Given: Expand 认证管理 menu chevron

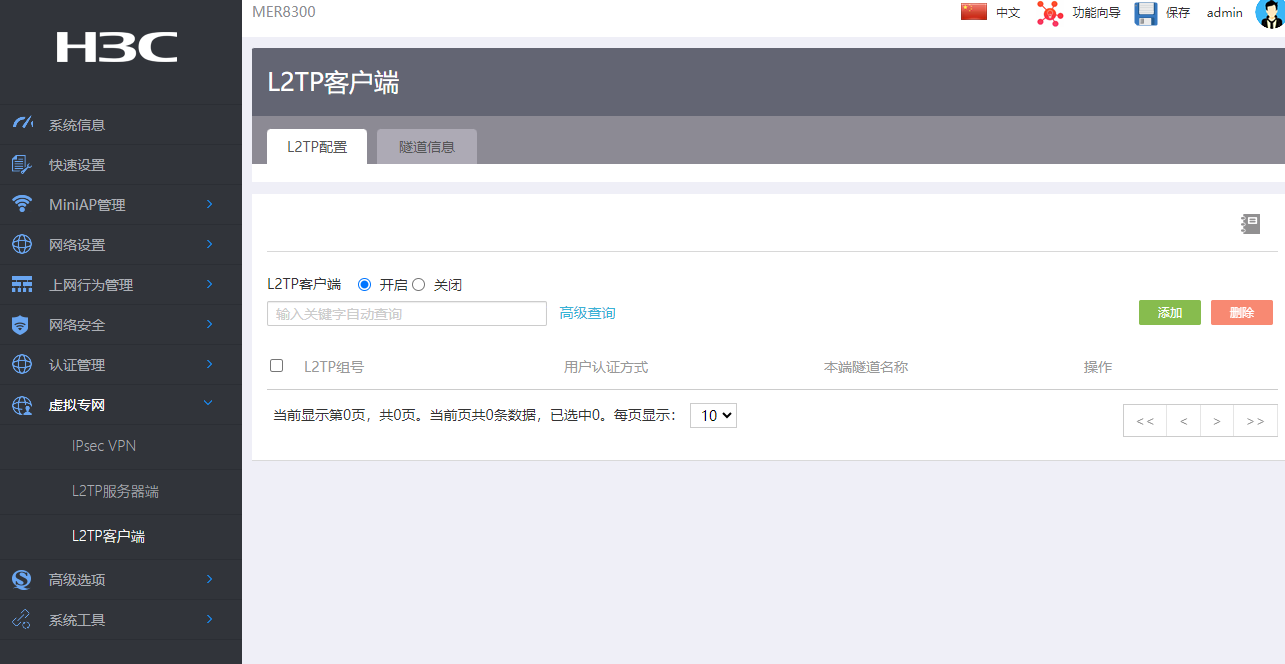Looking at the screenshot, I should point(210,364).
